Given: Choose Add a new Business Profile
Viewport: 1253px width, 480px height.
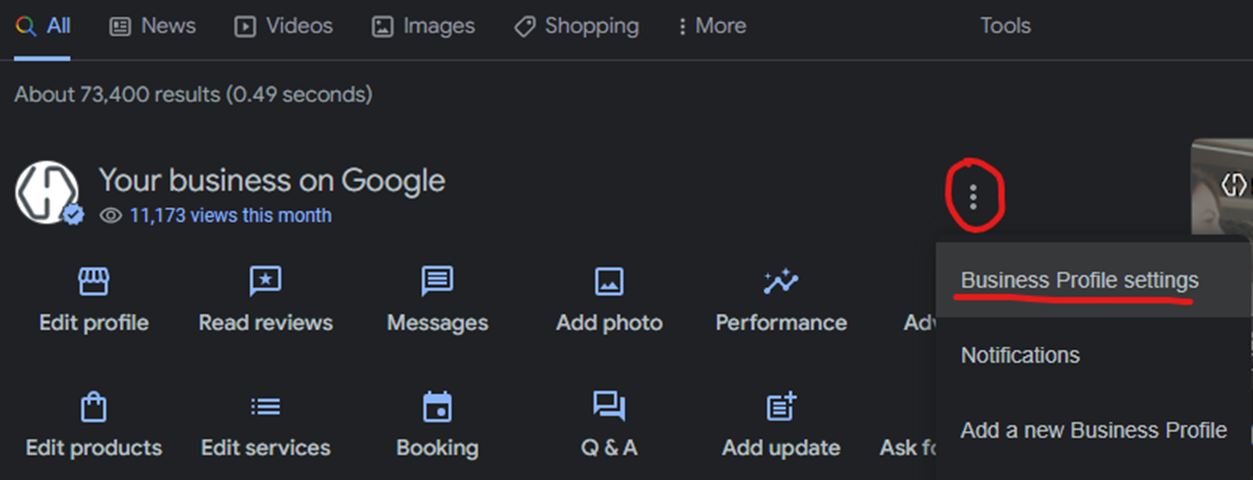Looking at the screenshot, I should [x=1093, y=430].
